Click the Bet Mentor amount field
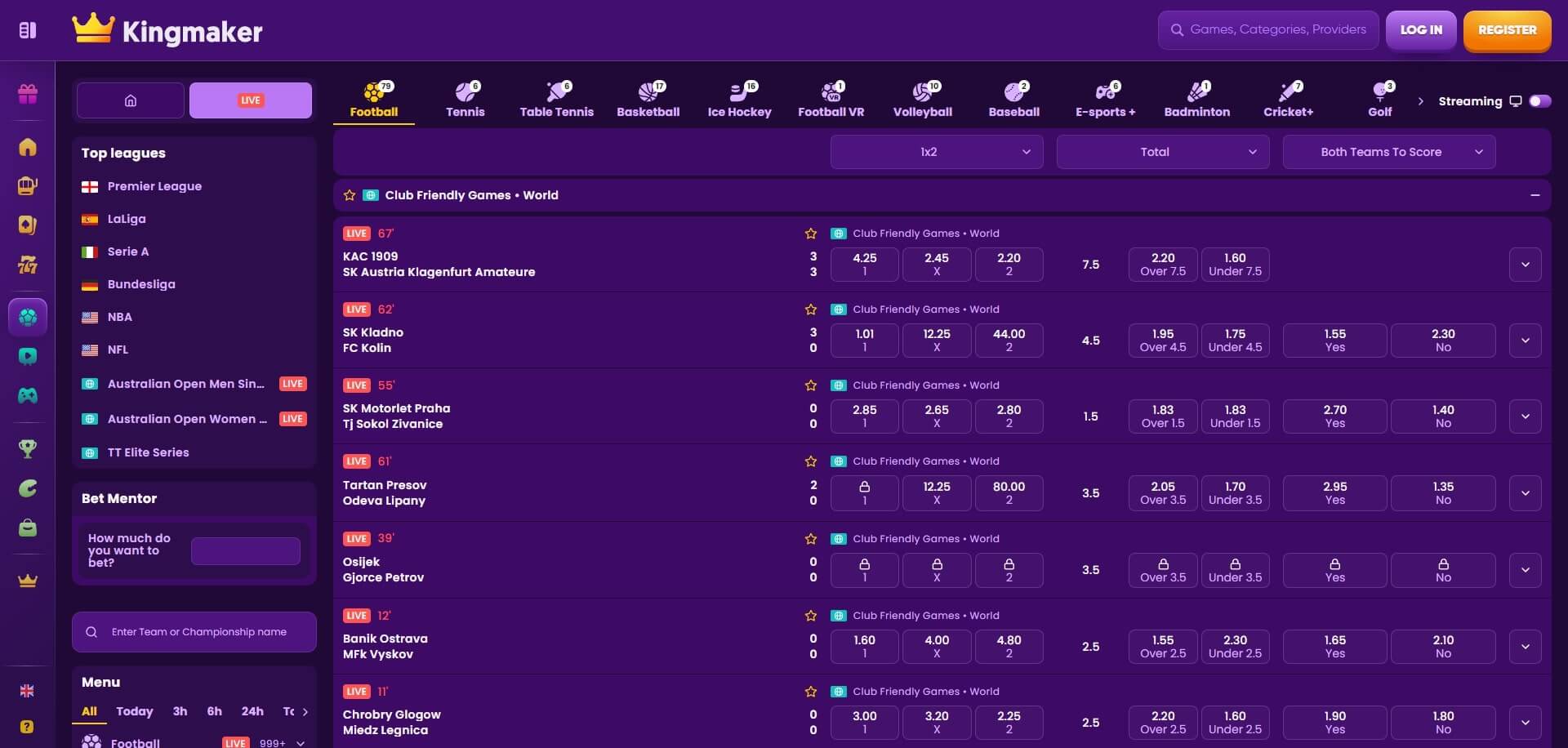 coord(244,550)
